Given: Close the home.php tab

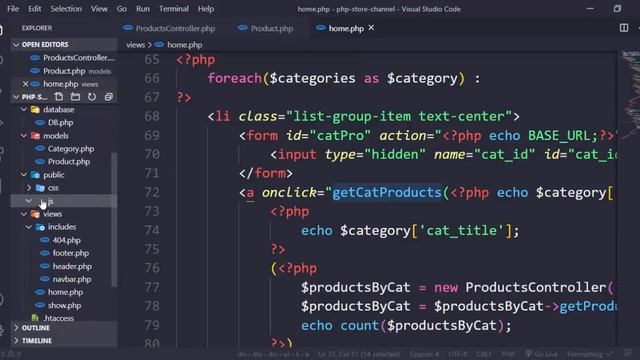Looking at the screenshot, I should point(371,28).
